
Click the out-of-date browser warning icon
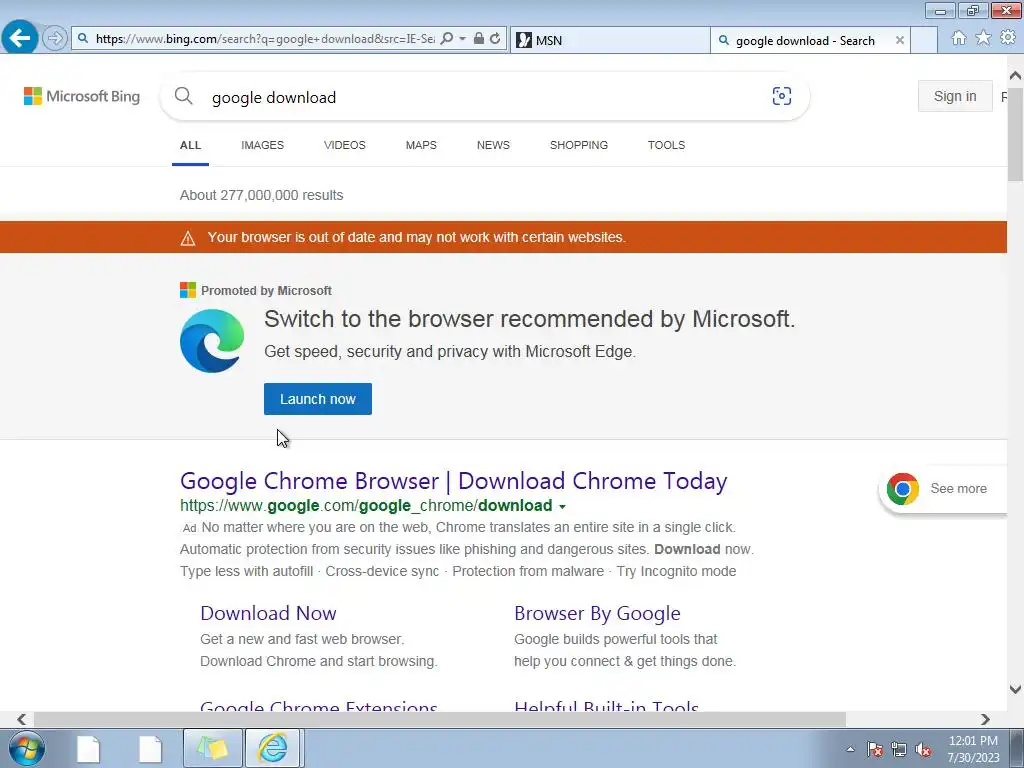[x=188, y=238]
